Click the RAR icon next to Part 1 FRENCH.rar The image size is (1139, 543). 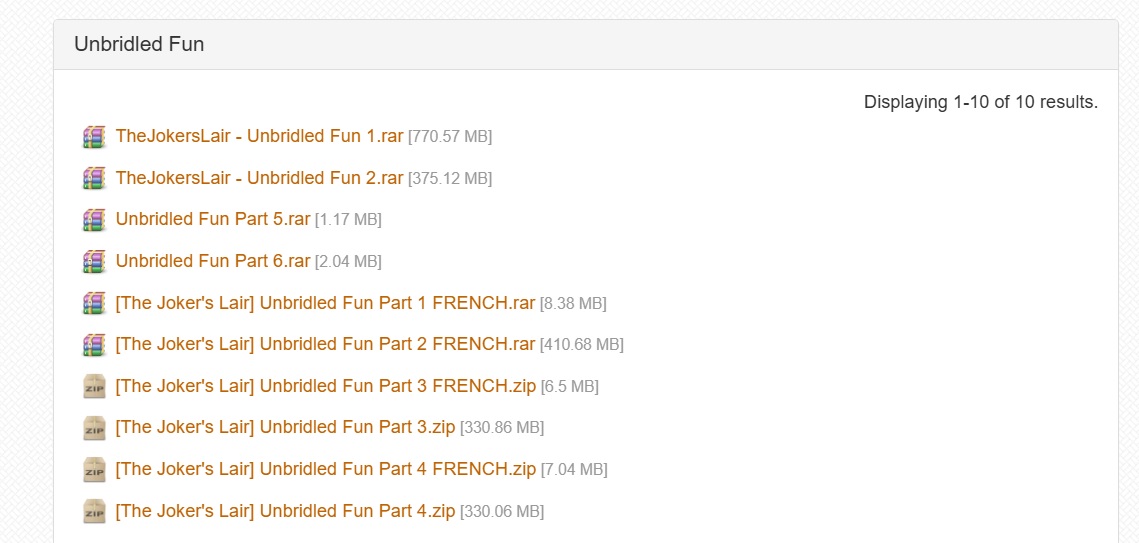pyautogui.click(x=94, y=303)
